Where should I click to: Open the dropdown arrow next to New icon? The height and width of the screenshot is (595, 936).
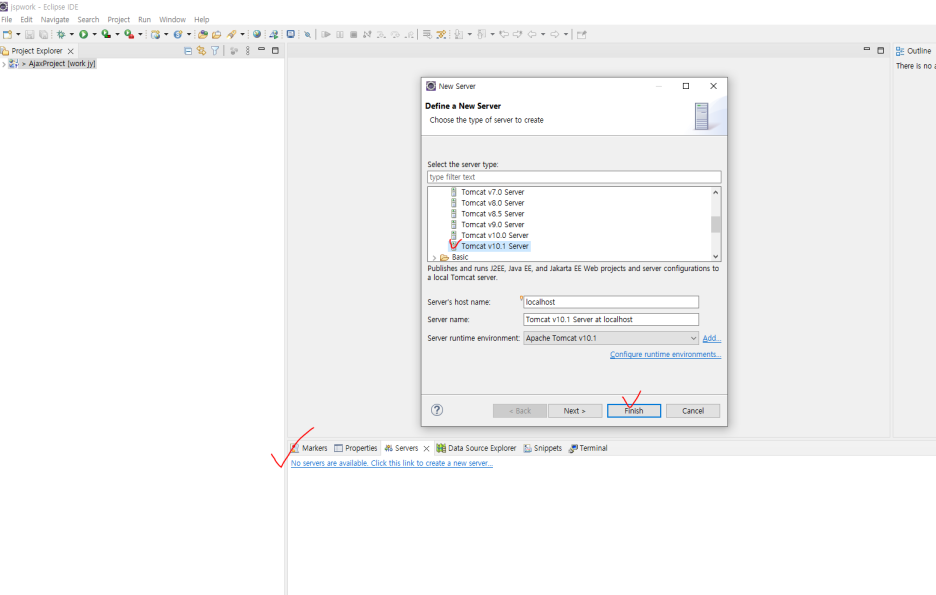coord(18,35)
